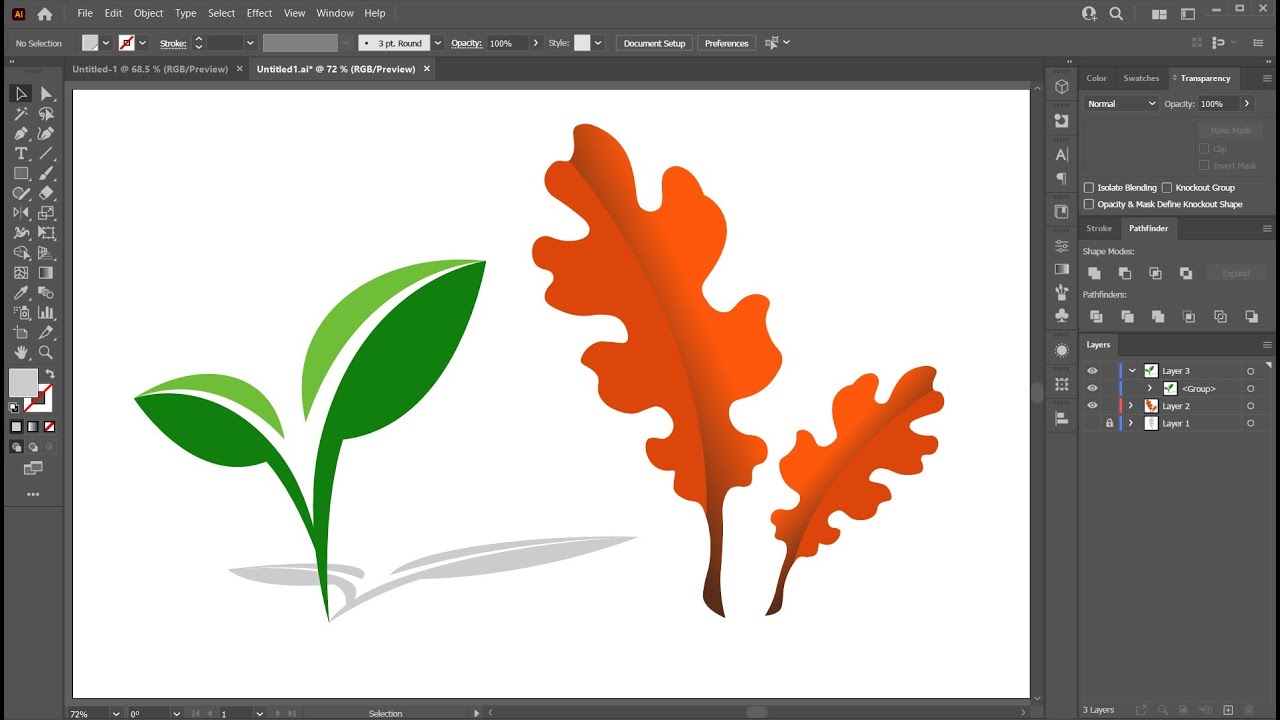
Task: Swap fill and stroke colors
Action: tap(49, 374)
